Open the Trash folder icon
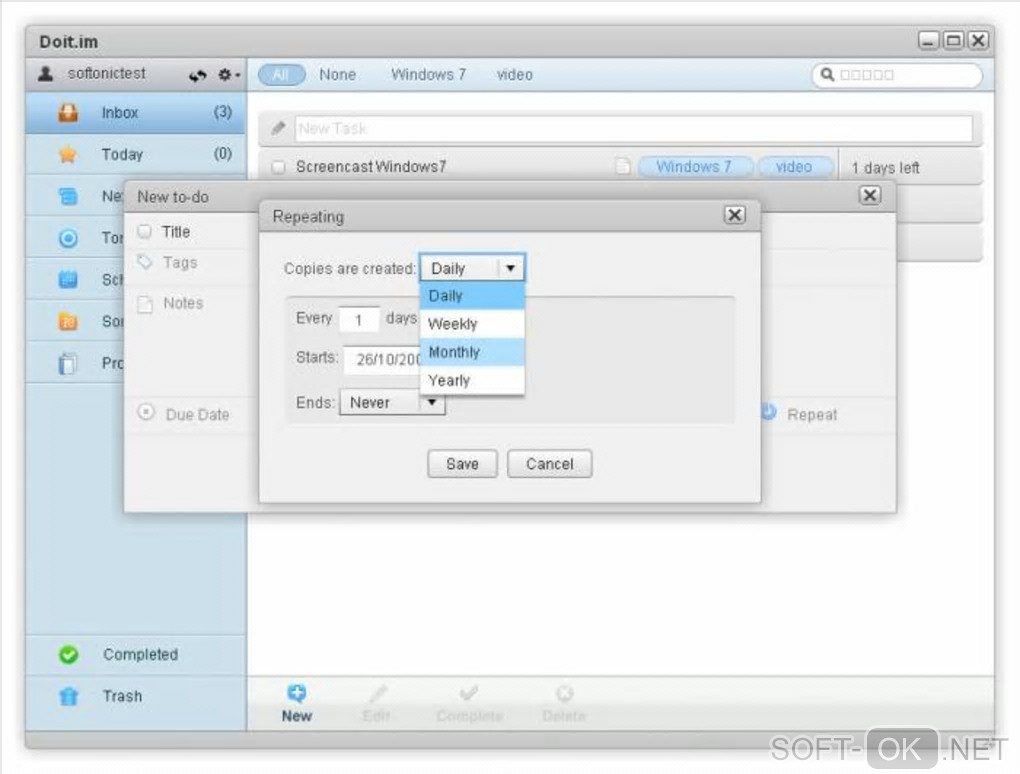The image size is (1020, 774). (68, 696)
